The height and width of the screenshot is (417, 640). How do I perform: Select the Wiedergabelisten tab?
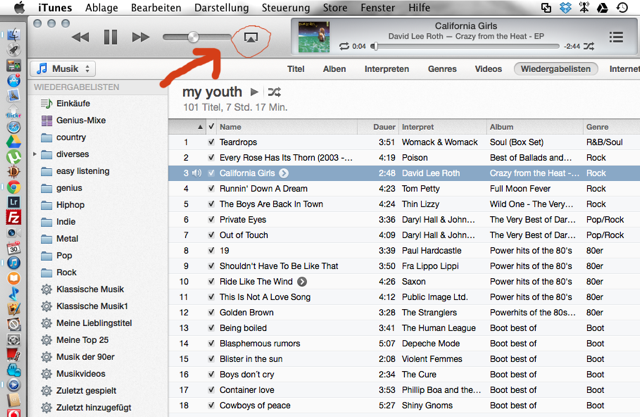[556, 69]
